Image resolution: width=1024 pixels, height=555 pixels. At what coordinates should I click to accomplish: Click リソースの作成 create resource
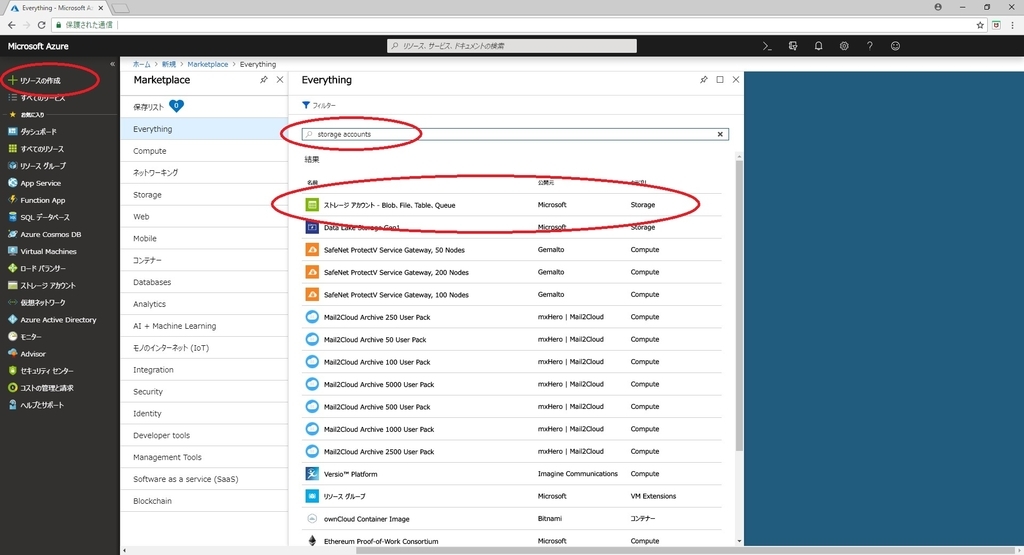(x=35, y=80)
